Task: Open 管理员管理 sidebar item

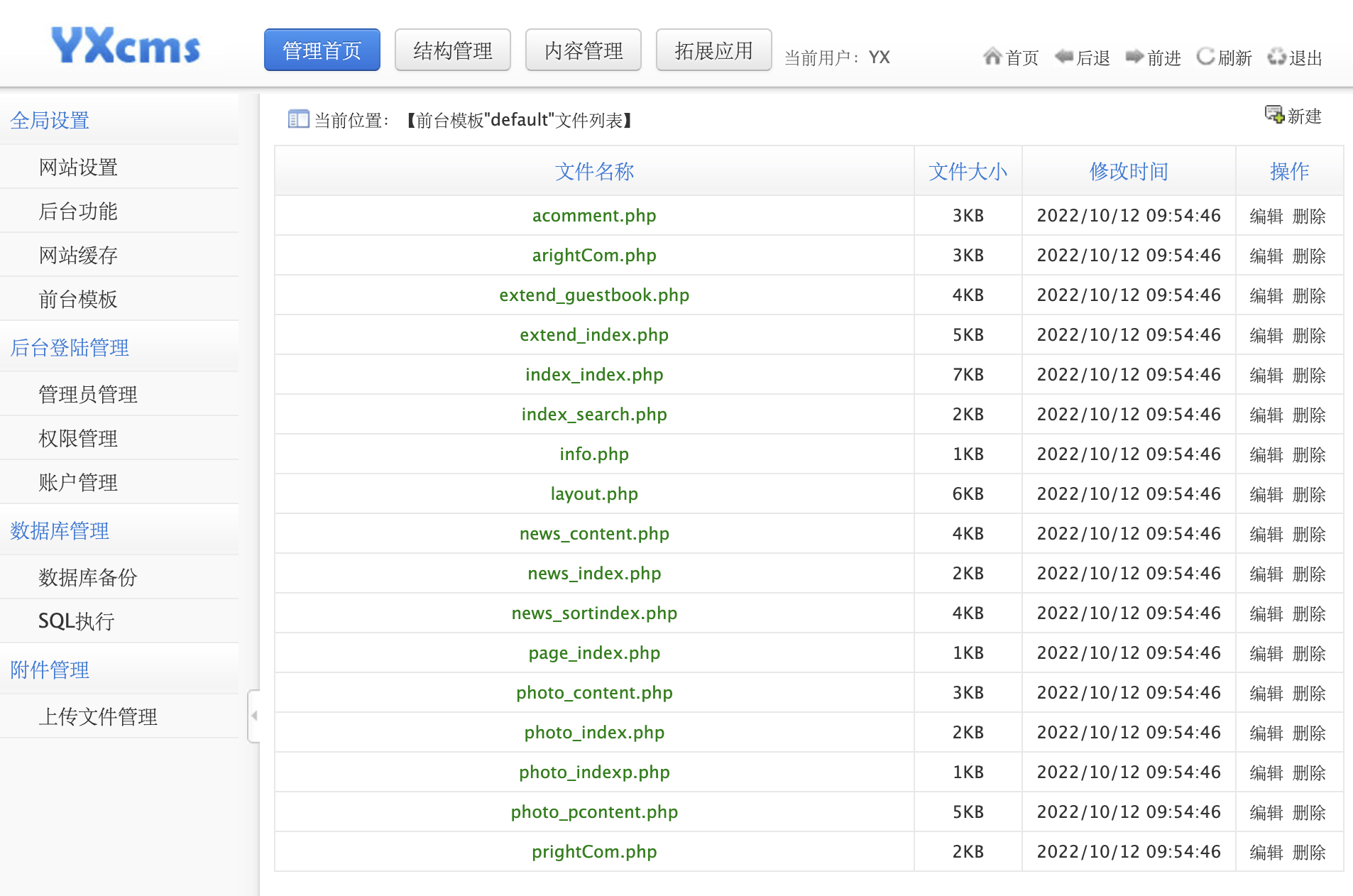Action: point(88,395)
